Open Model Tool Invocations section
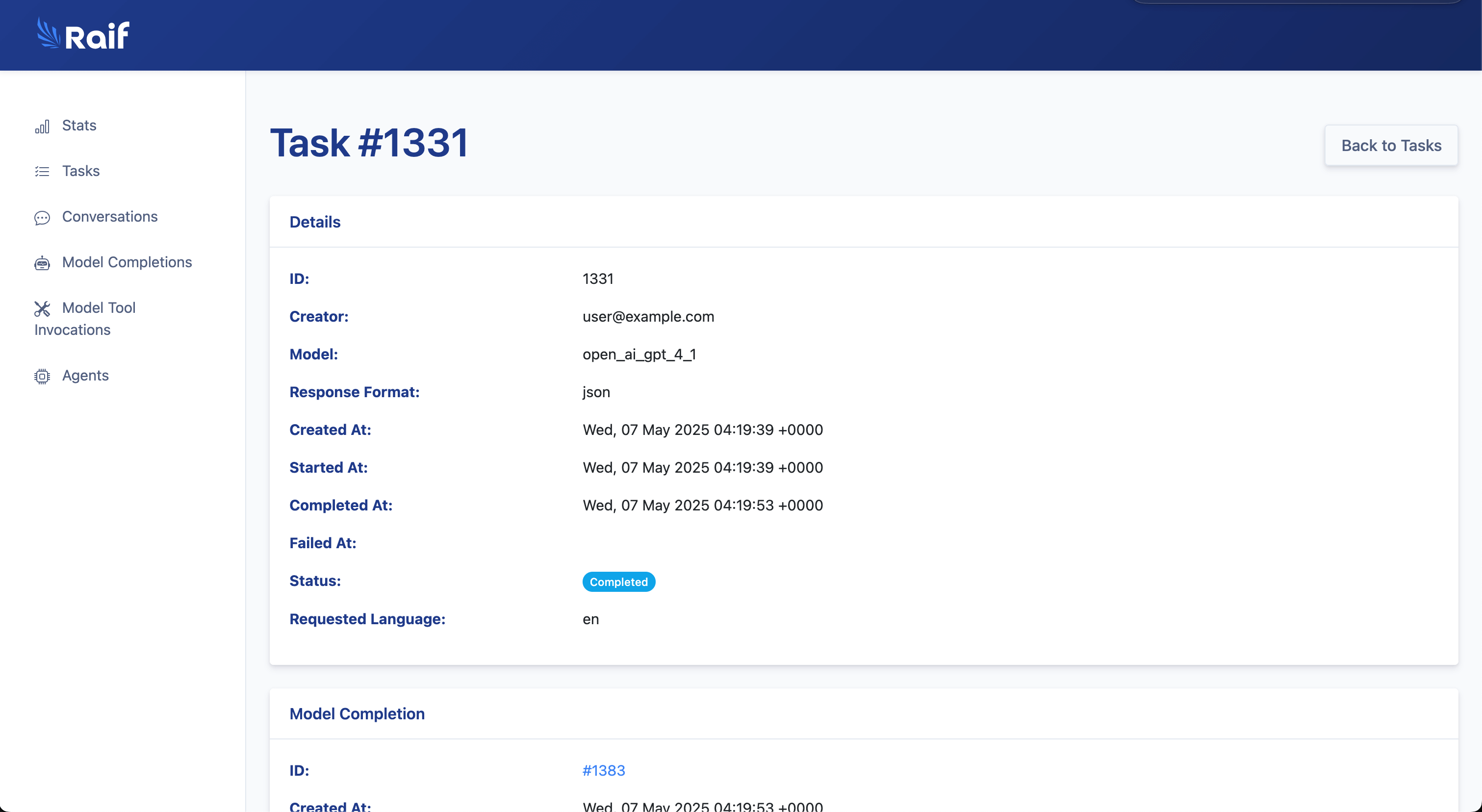 [84, 319]
